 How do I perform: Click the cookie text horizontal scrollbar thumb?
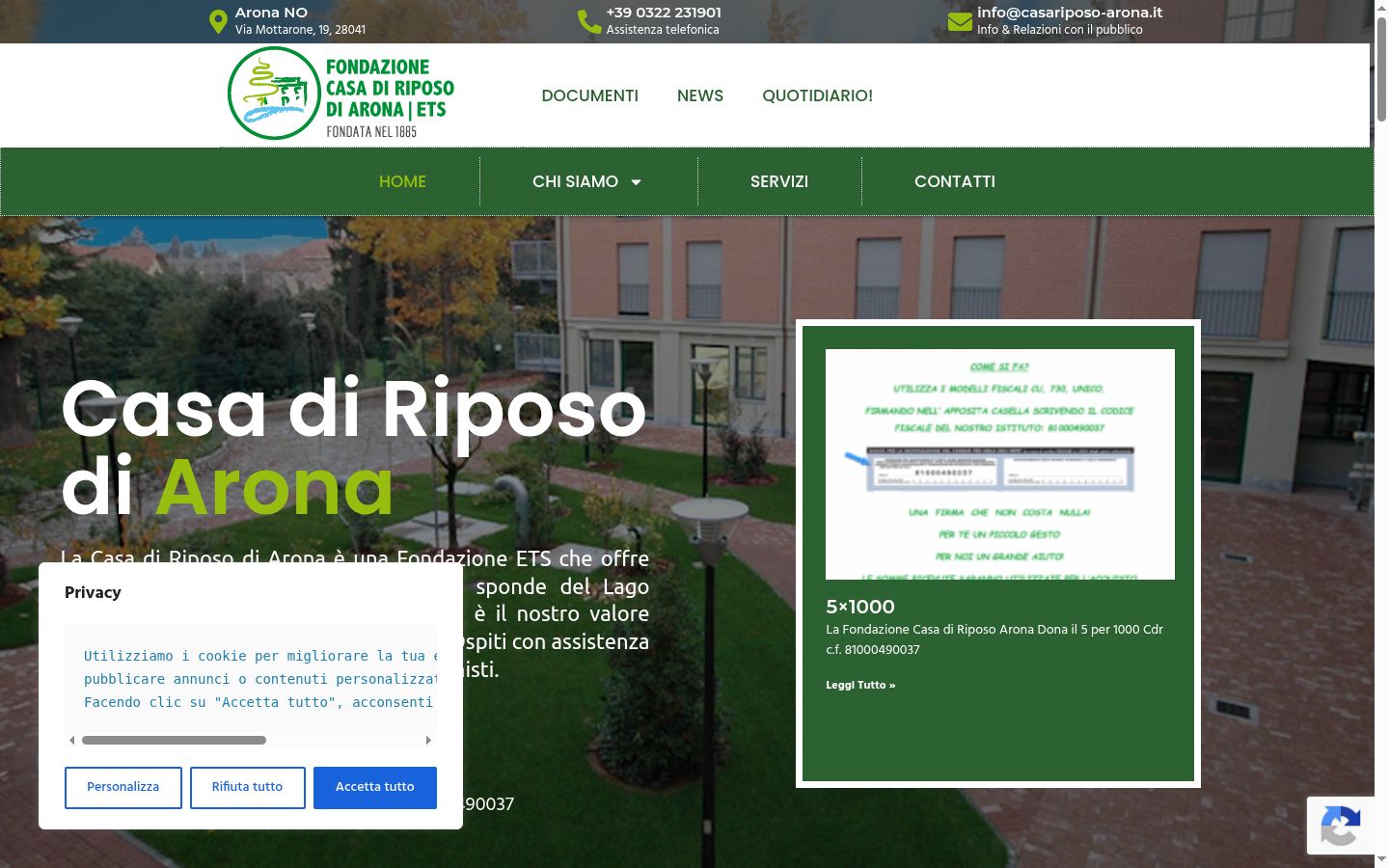(x=174, y=741)
